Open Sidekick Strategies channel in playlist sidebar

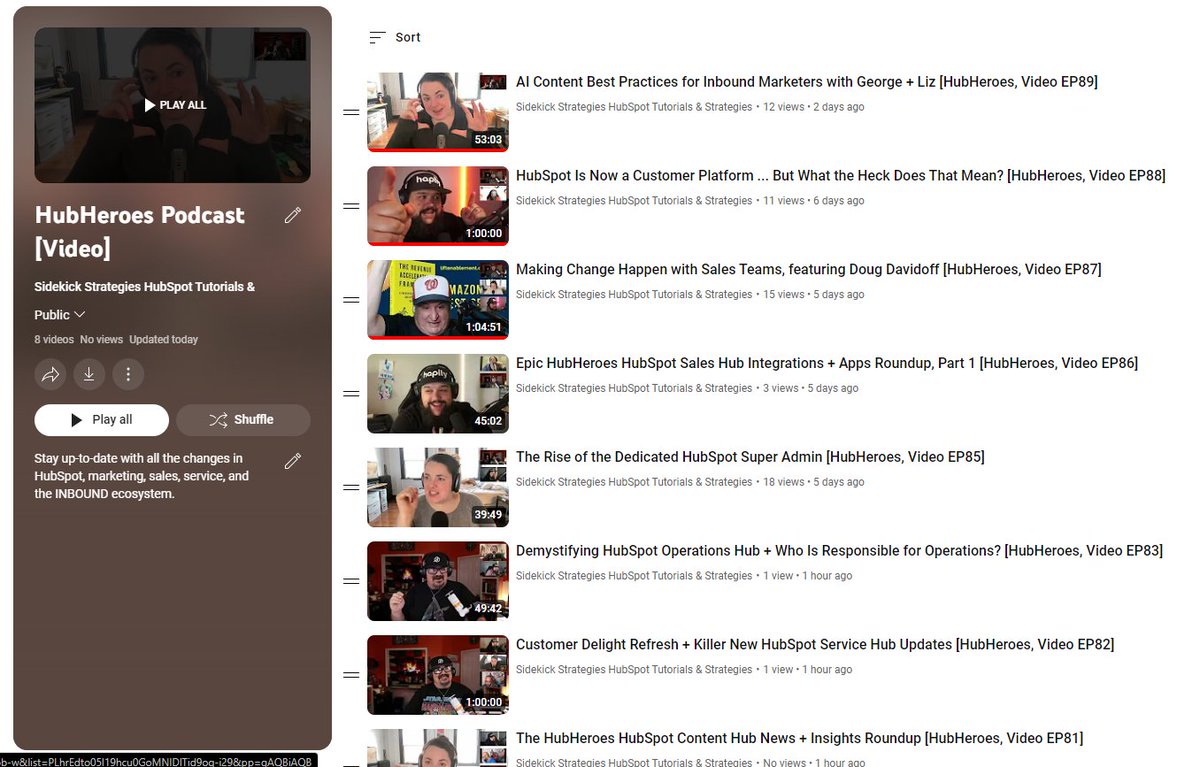tap(145, 287)
